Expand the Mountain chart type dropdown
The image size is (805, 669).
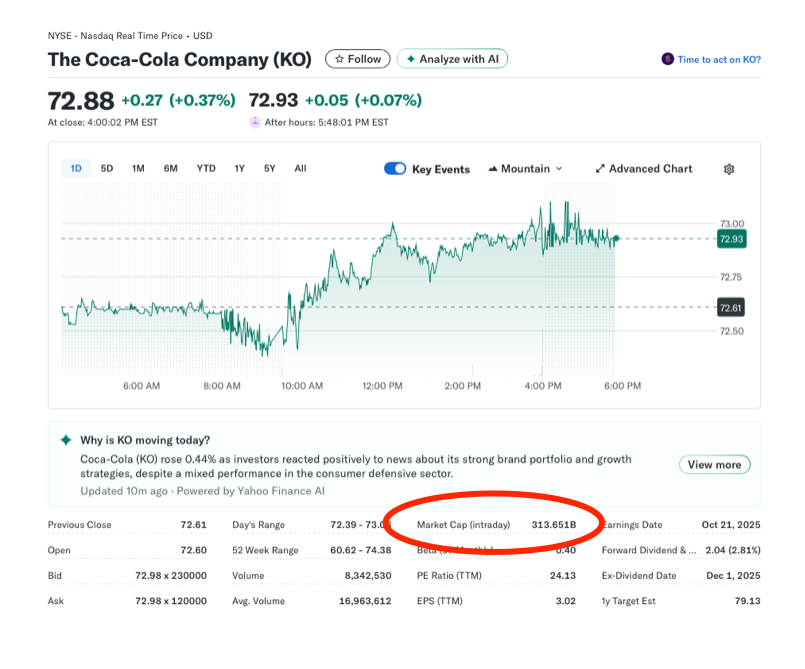click(525, 169)
